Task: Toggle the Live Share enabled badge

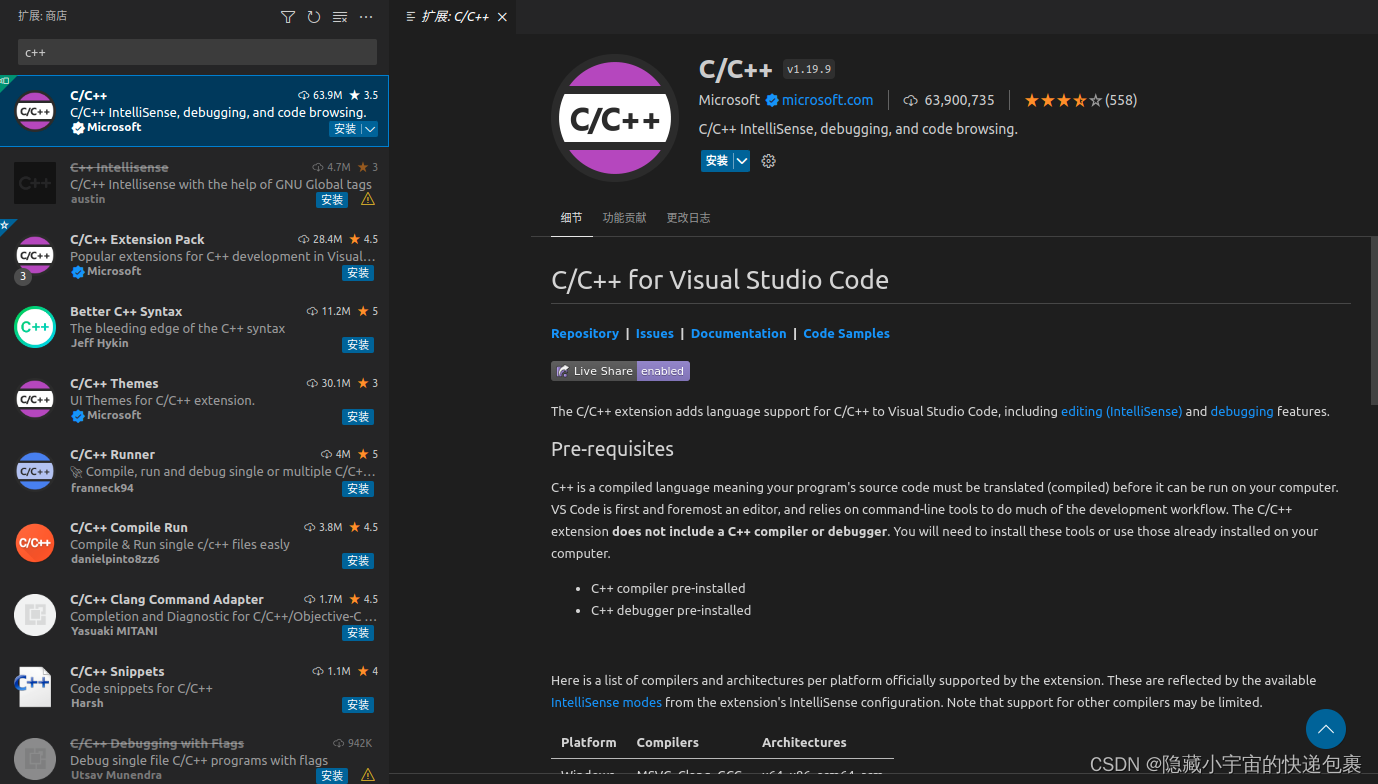Action: click(619, 371)
